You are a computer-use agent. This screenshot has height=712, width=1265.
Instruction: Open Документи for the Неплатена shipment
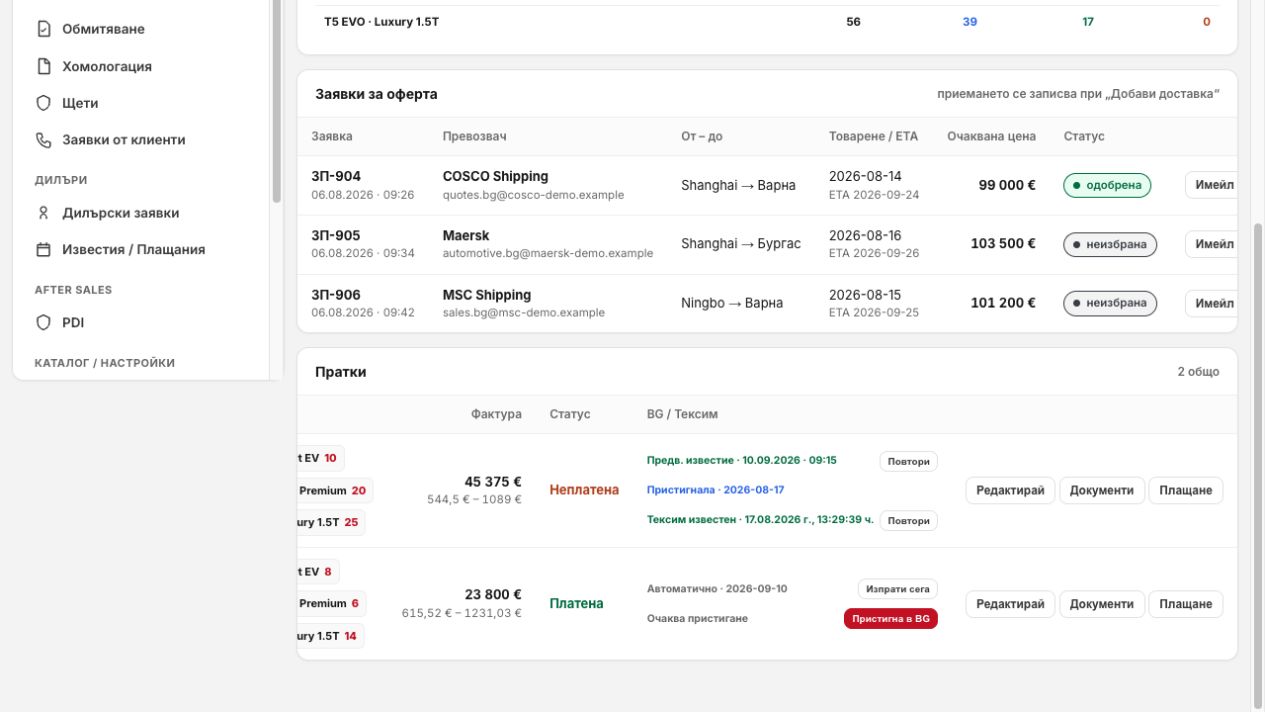1102,490
